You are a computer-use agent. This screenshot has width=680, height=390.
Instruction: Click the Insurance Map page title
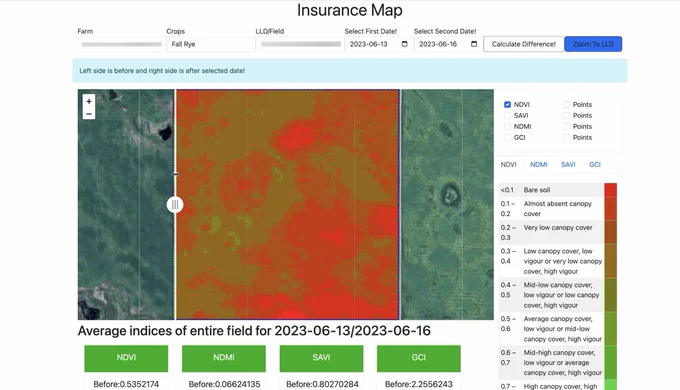tap(350, 10)
